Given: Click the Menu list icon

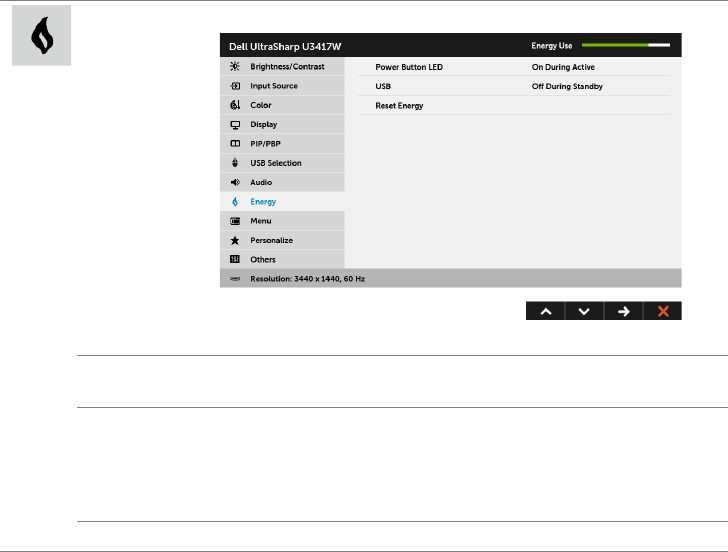Looking at the screenshot, I should pos(235,221).
